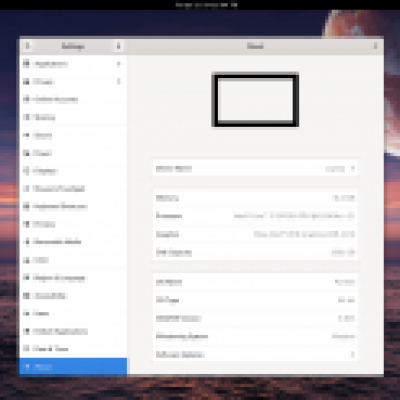Expand the Applications sidebar entry chevron

pyautogui.click(x=118, y=64)
